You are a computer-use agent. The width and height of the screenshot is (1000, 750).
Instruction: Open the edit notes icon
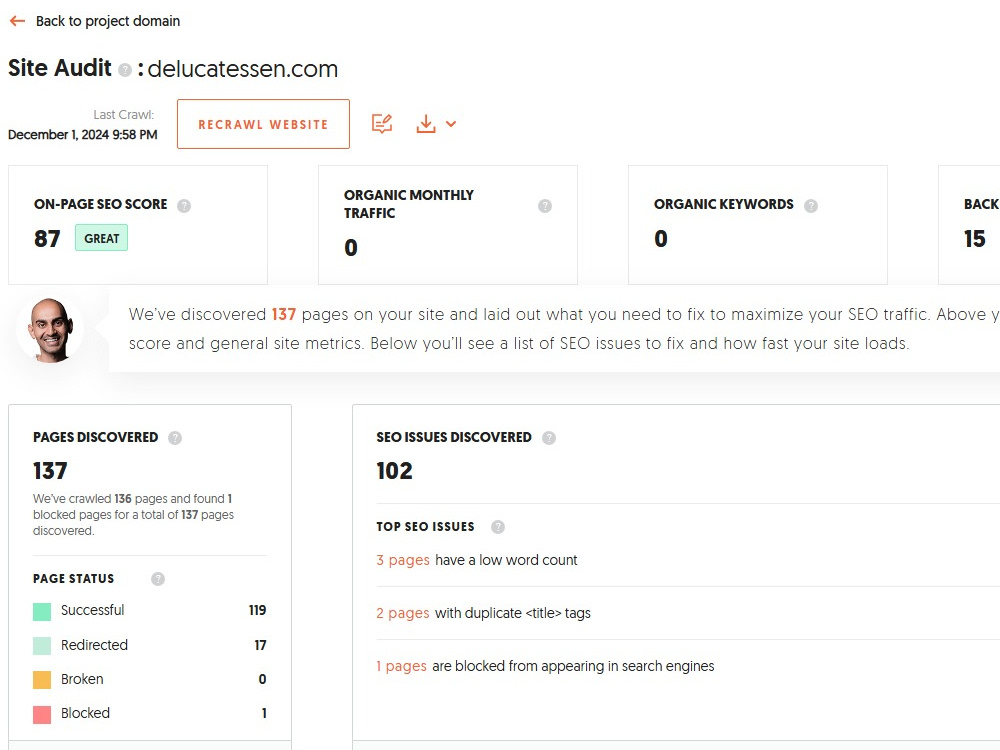381,124
